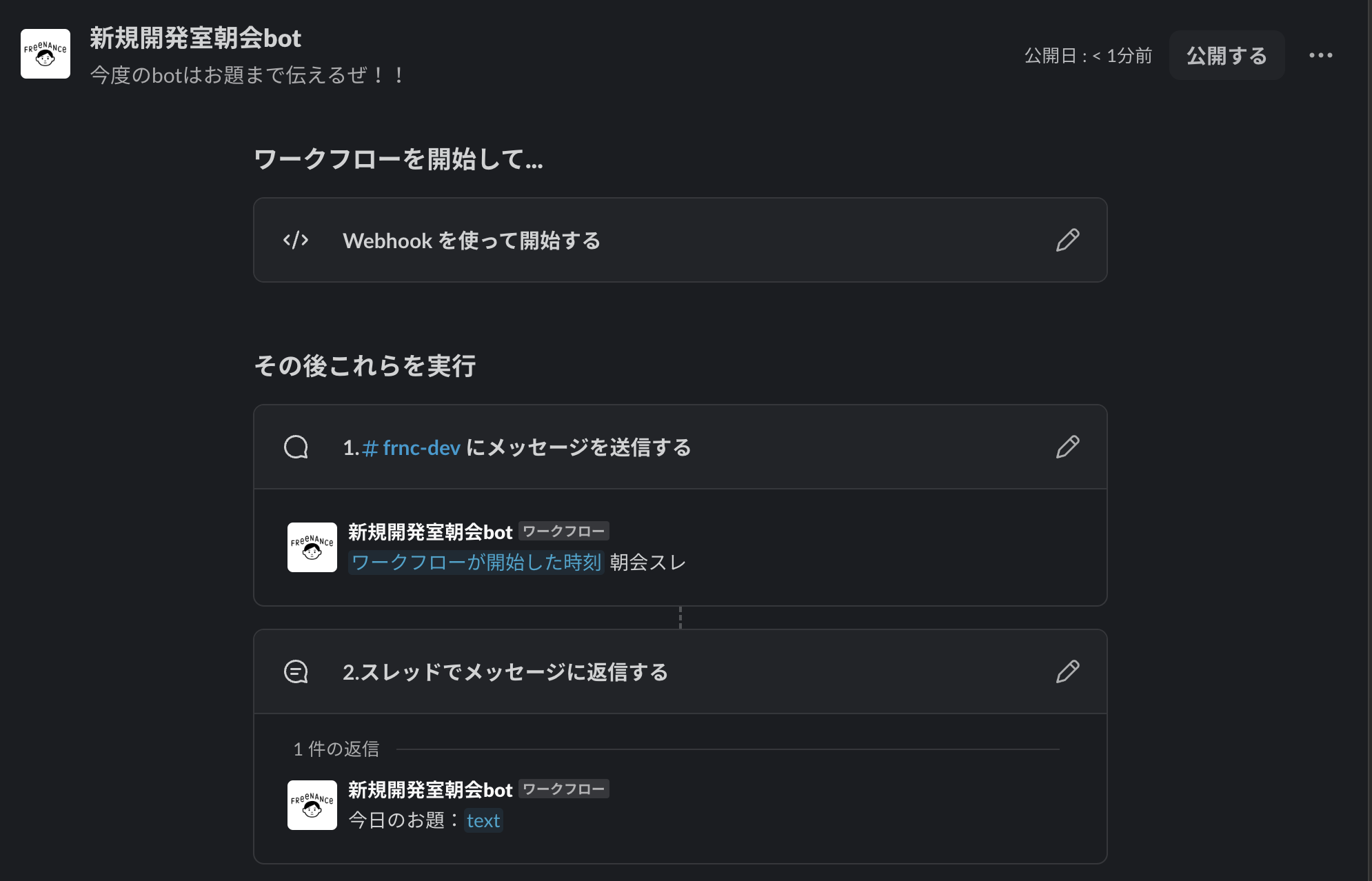Click the description 今度のbotはお題まで伝えるぜ
The width and height of the screenshot is (1372, 881).
tap(246, 76)
